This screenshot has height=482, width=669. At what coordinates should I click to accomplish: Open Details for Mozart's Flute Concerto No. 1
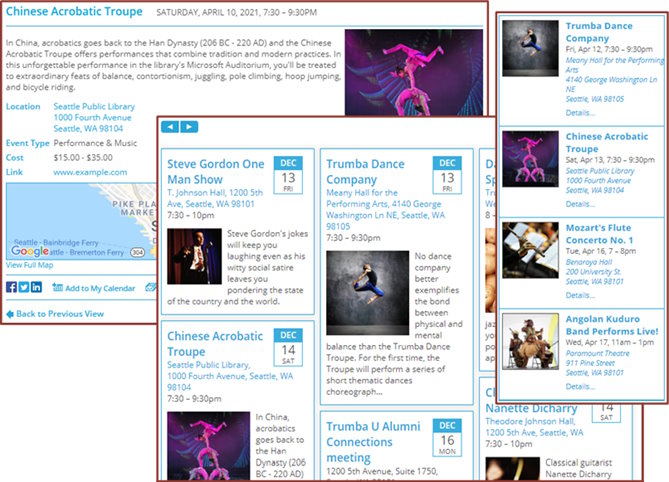pyautogui.click(x=580, y=295)
